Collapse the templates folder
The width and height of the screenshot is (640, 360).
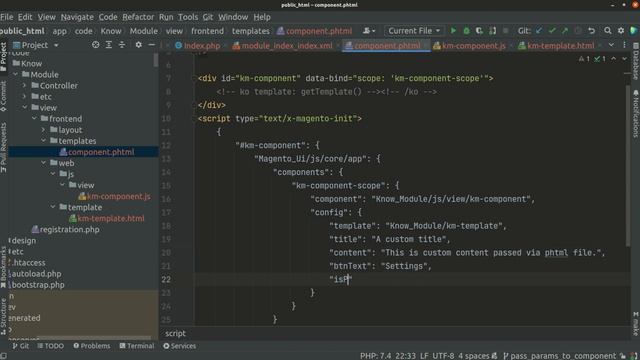point(43,141)
